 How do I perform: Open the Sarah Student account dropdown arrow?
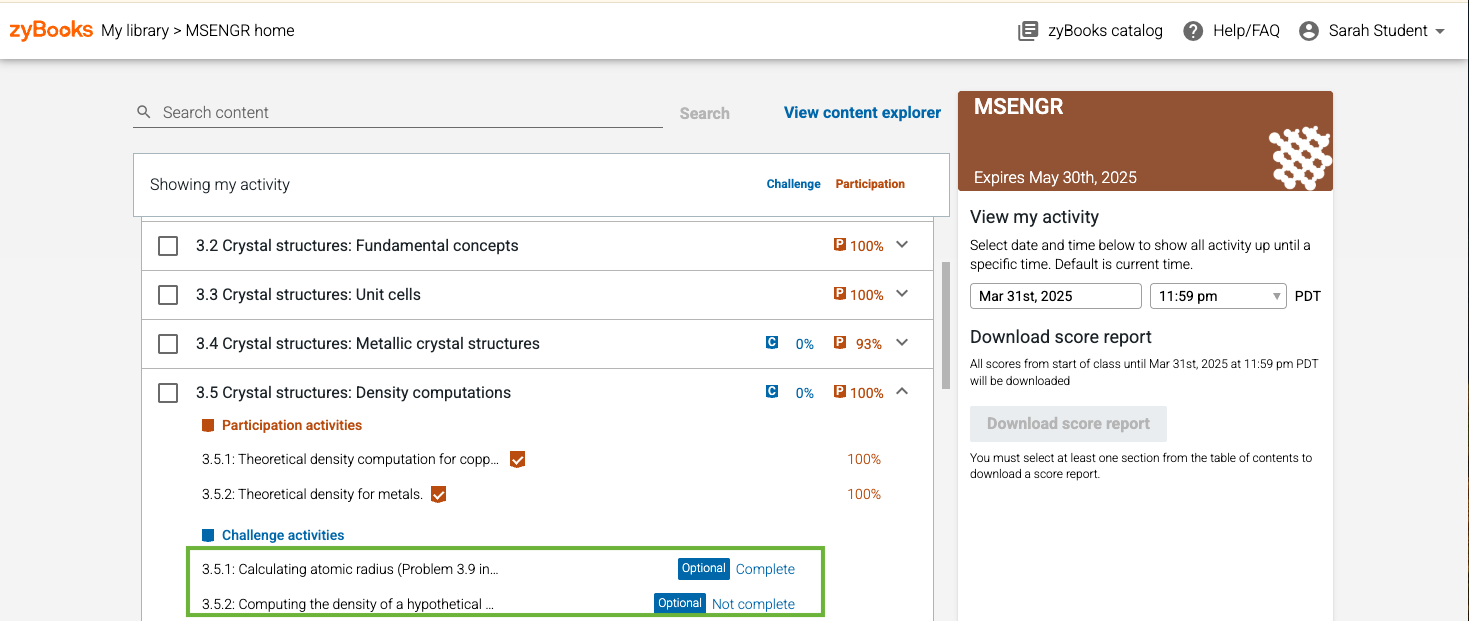[1440, 31]
